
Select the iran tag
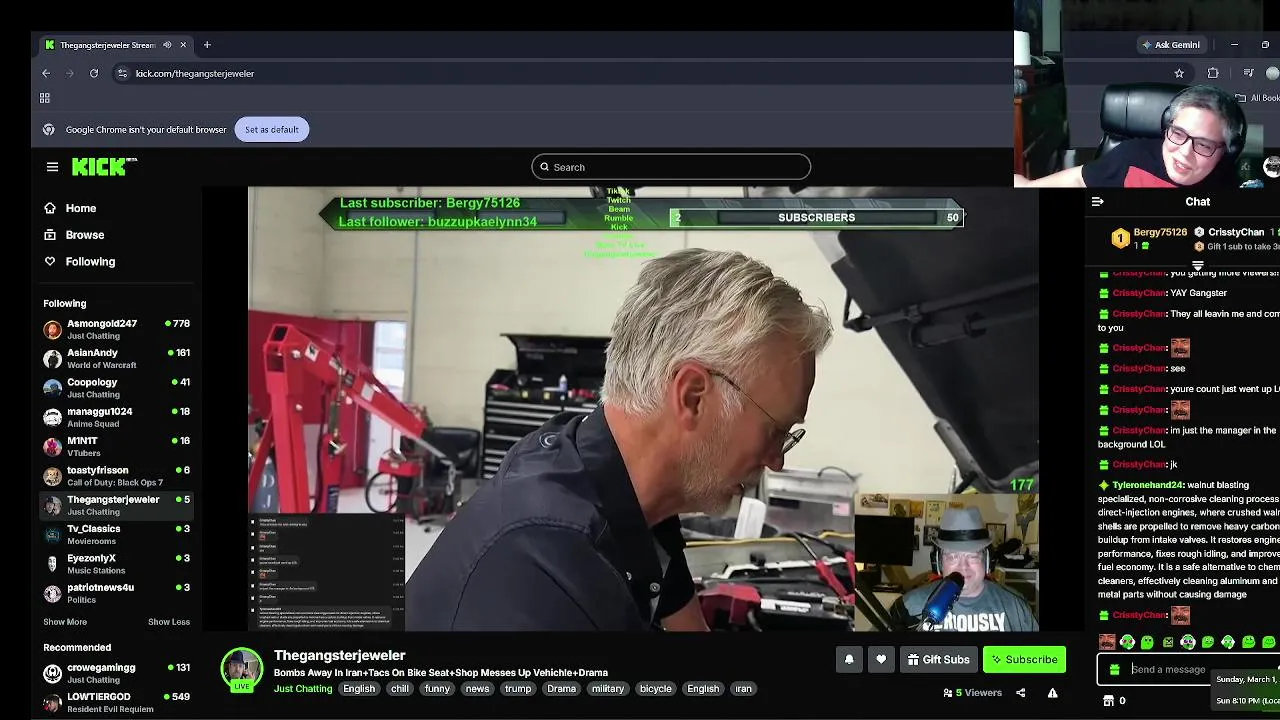(x=743, y=688)
